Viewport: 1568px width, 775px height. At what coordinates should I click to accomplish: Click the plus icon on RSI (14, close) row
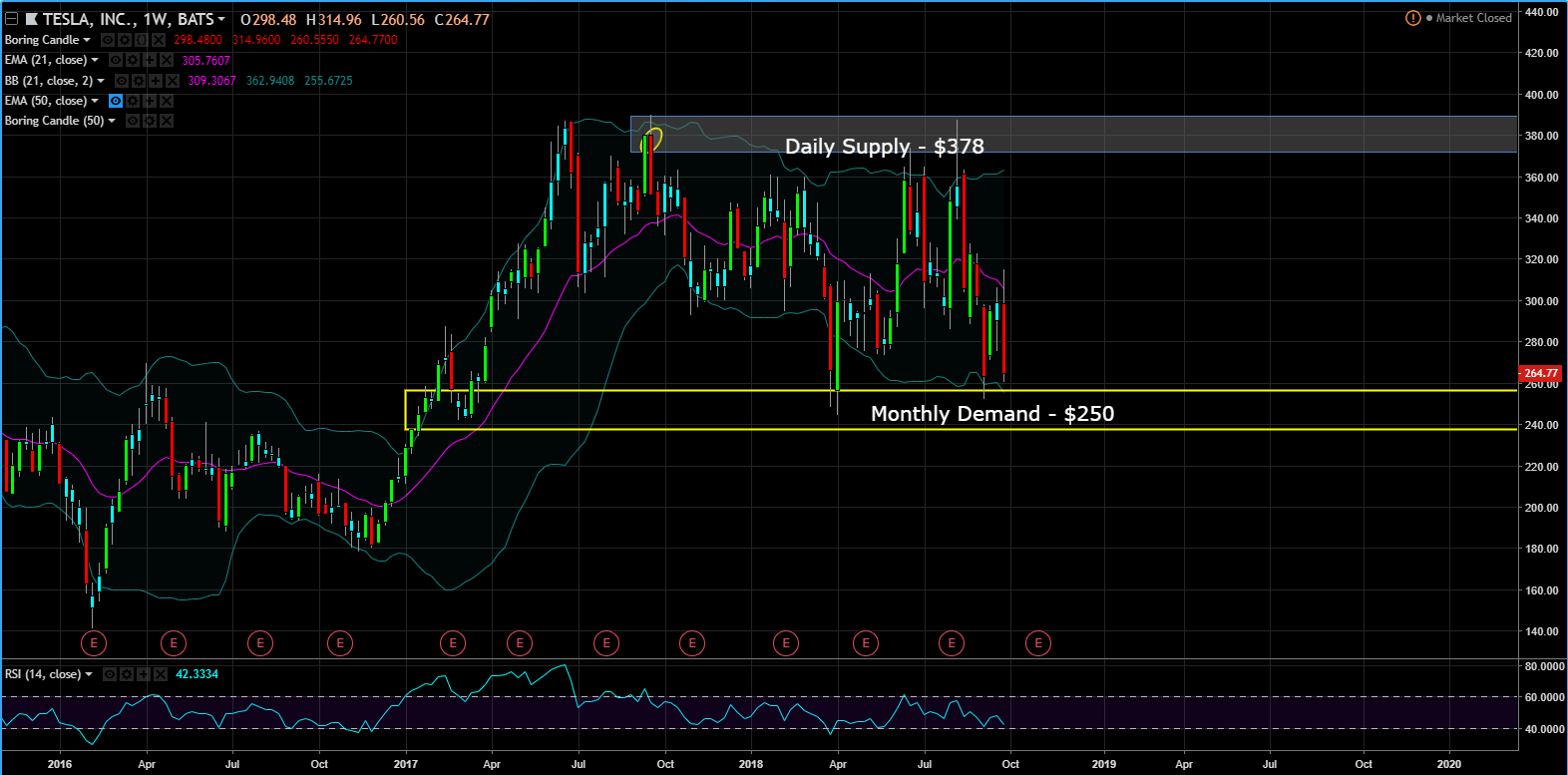pos(144,674)
